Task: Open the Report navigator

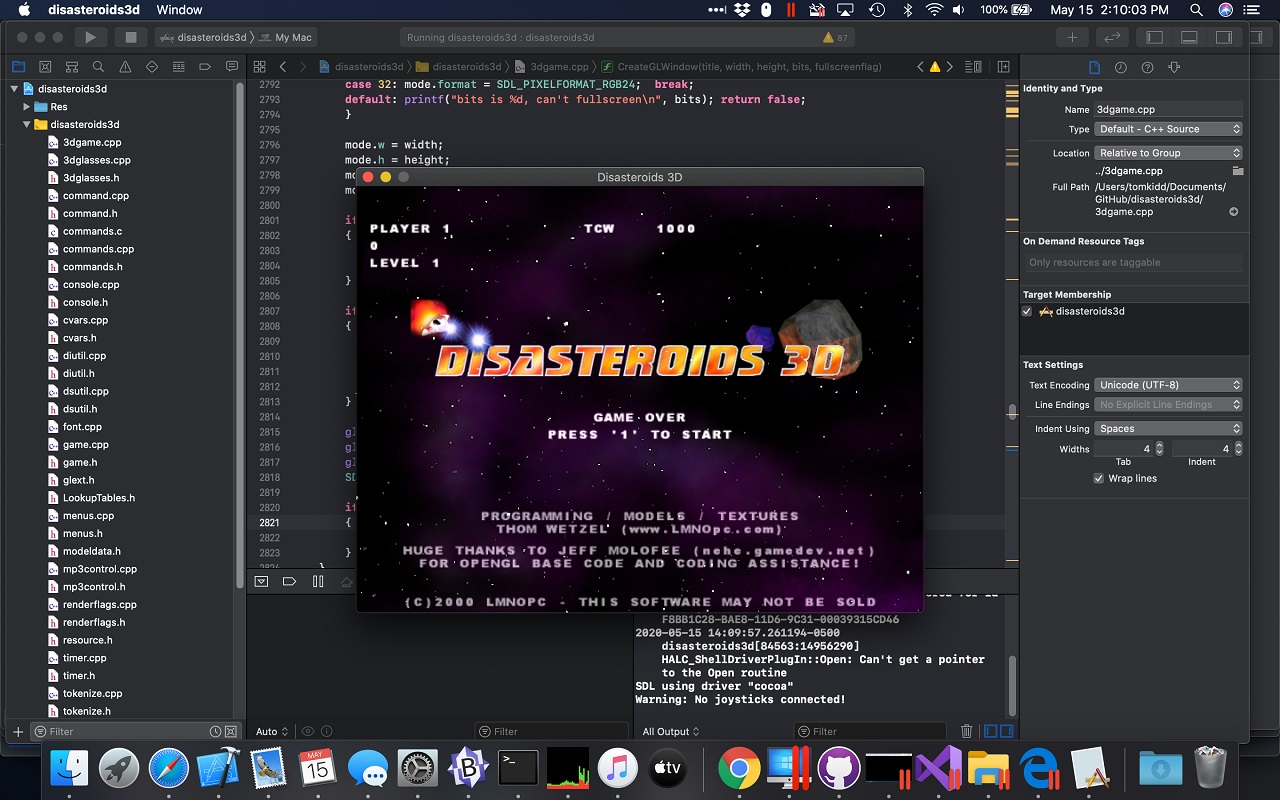Action: click(231, 67)
